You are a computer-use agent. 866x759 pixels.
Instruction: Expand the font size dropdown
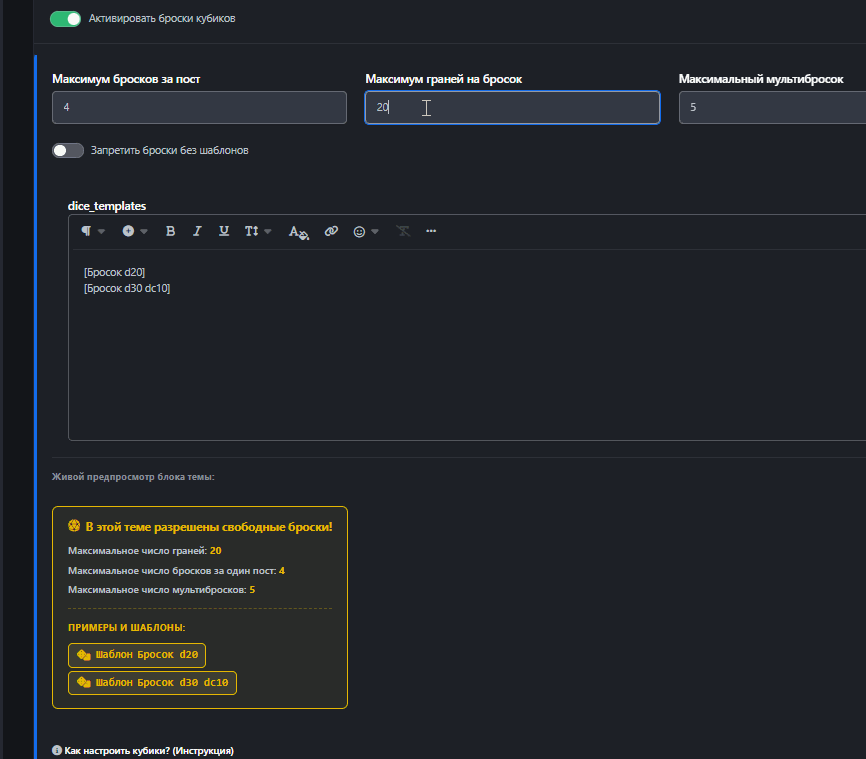[x=257, y=231]
